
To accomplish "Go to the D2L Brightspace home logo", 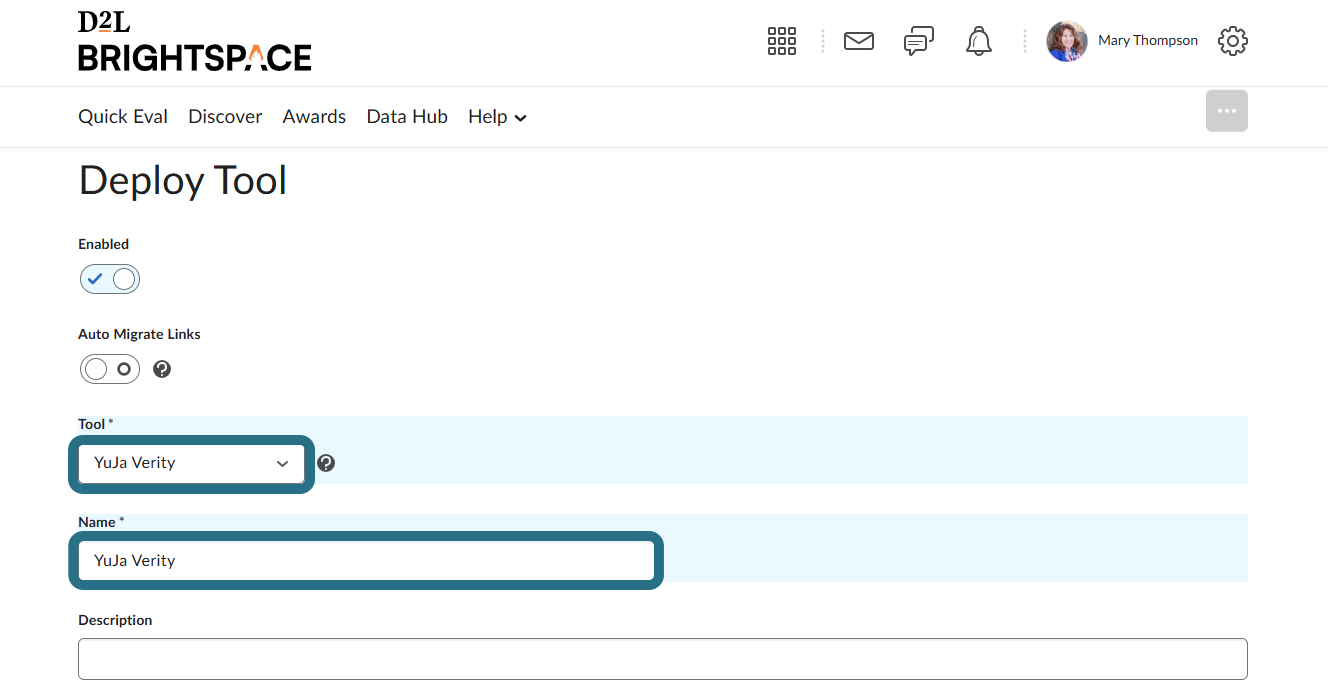I will [195, 42].
